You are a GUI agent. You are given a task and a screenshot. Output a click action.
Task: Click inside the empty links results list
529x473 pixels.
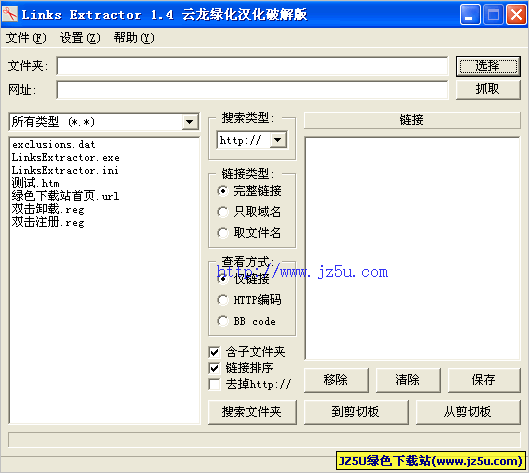click(412, 248)
